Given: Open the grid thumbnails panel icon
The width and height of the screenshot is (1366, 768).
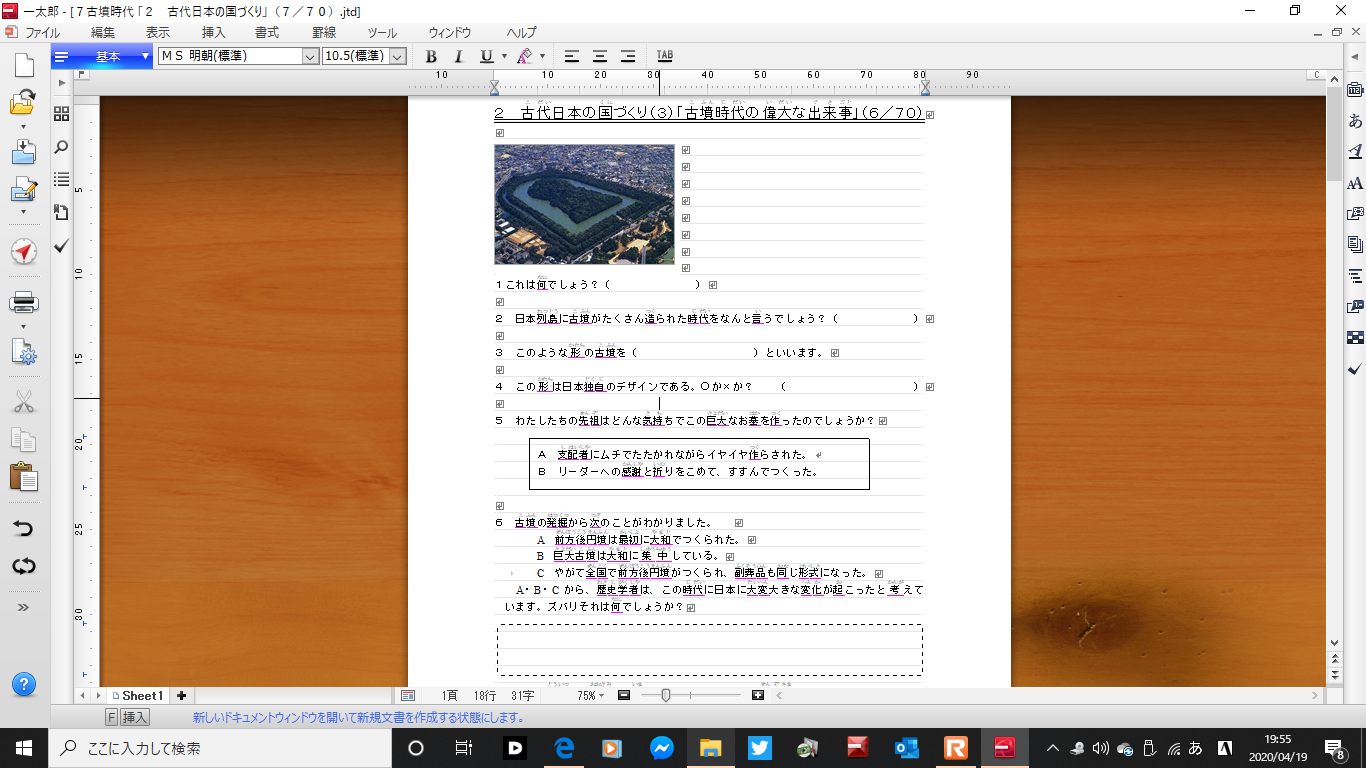Looking at the screenshot, I should (x=61, y=114).
